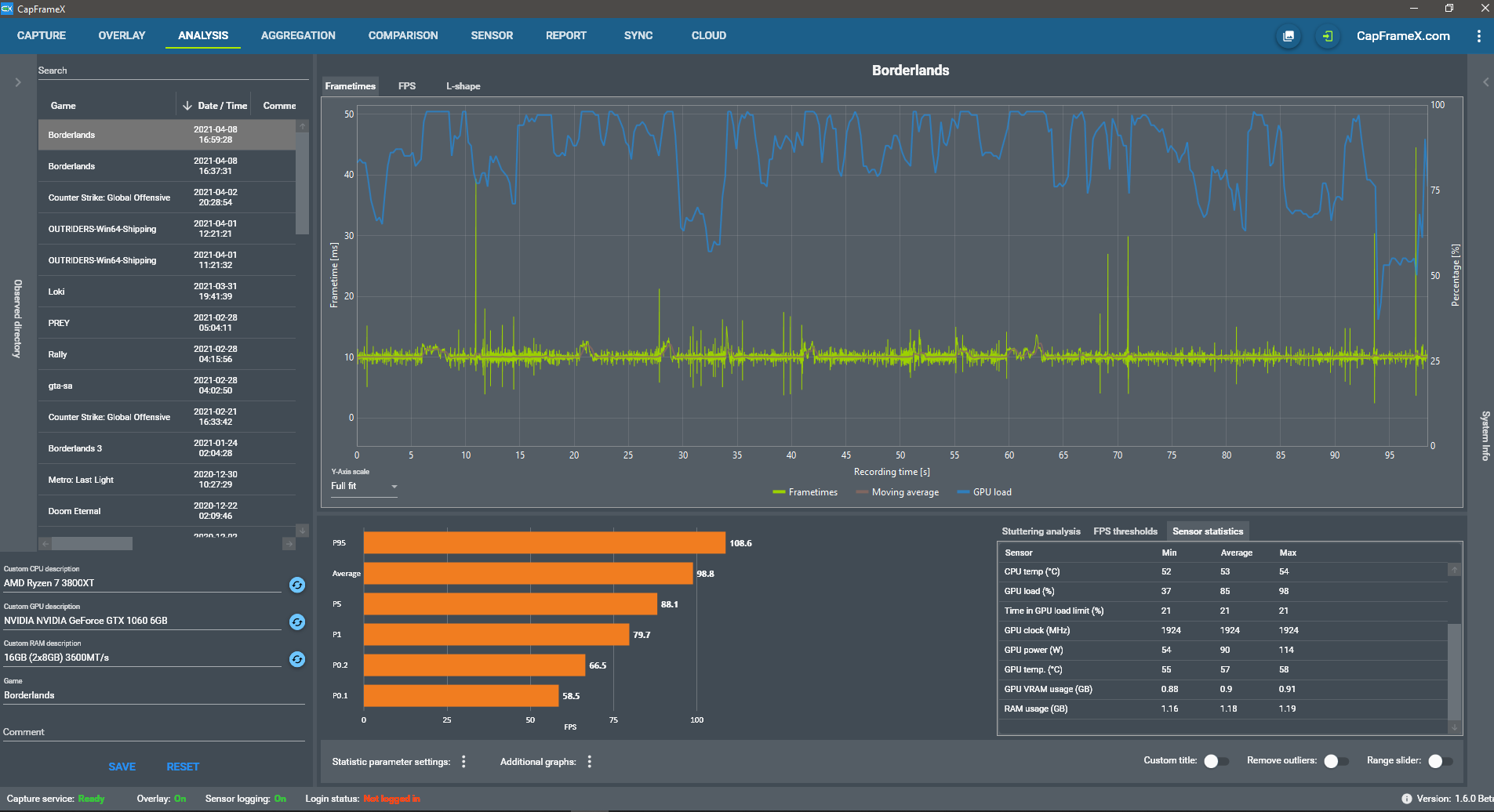Show the L-shape graph tab
Screen dimensions: 1494x812
pyautogui.click(x=463, y=86)
